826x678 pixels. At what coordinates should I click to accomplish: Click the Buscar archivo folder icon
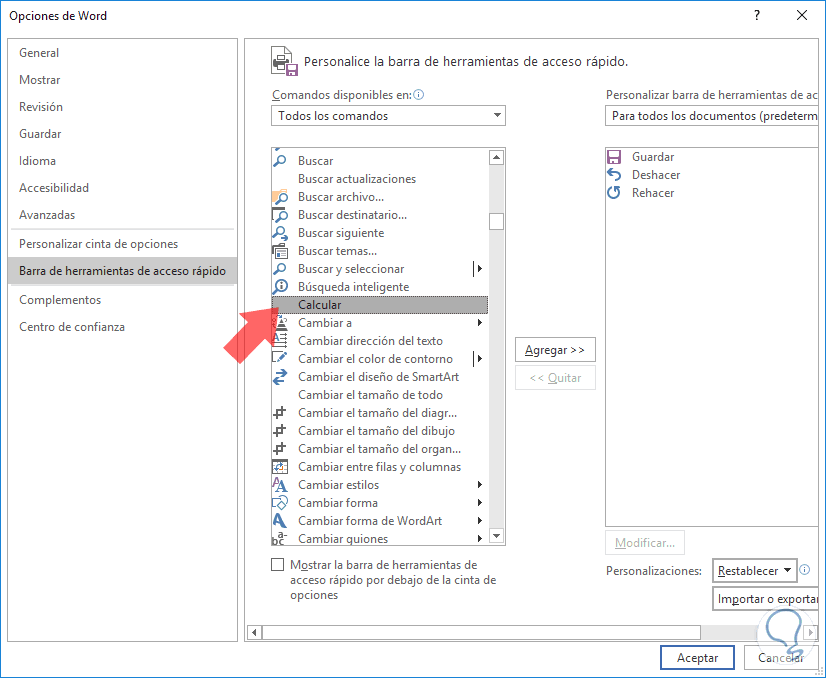pos(280,197)
